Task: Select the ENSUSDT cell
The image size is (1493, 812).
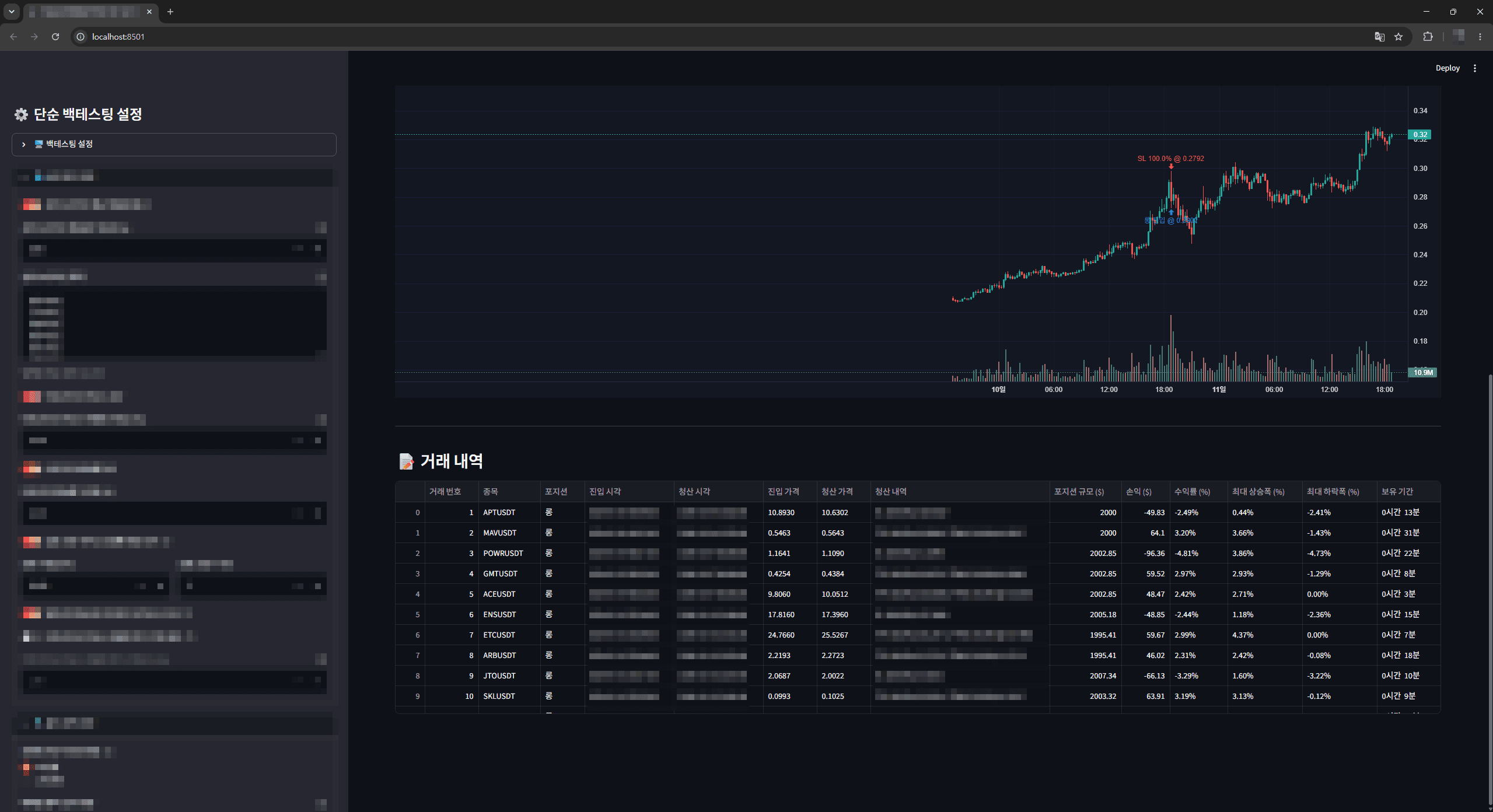Action: (x=509, y=615)
